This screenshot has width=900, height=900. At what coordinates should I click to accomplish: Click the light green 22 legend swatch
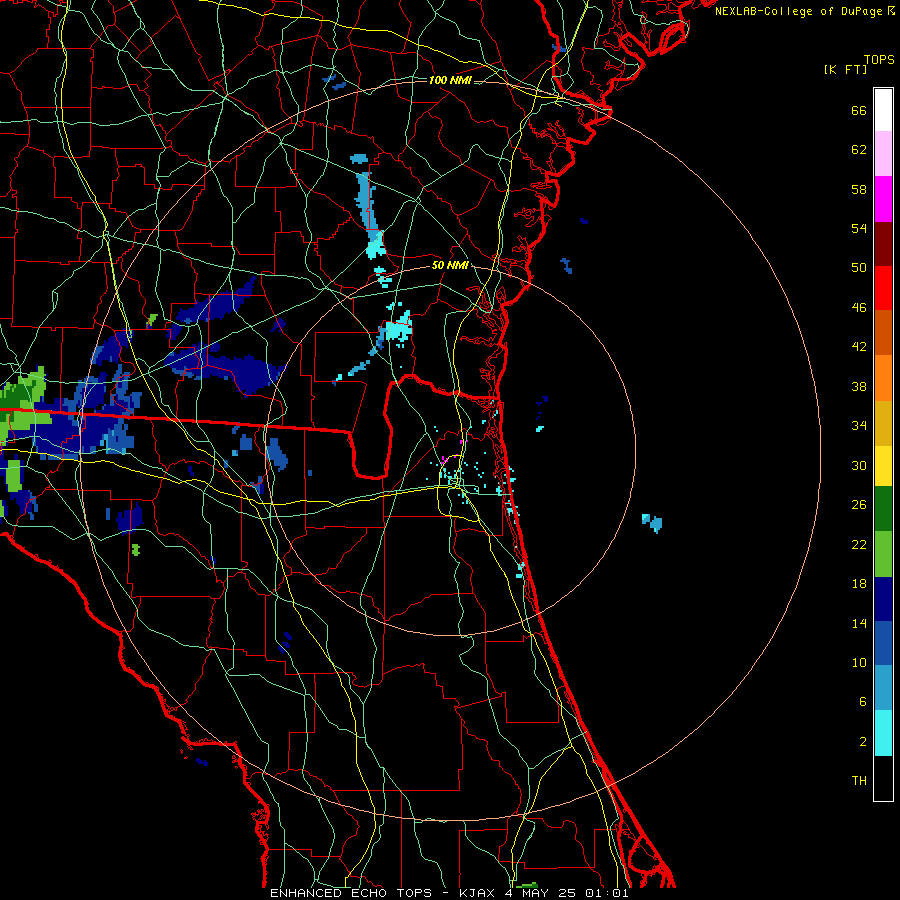(x=883, y=554)
